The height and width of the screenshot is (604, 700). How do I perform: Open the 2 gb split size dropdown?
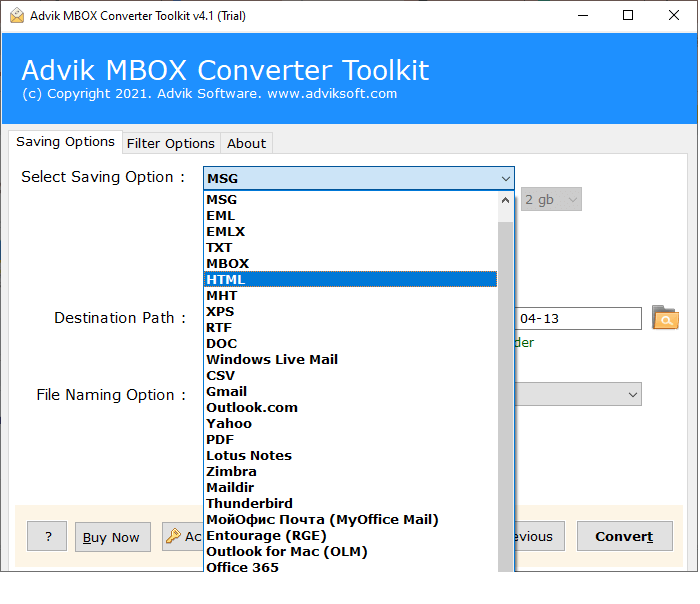pyautogui.click(x=551, y=199)
